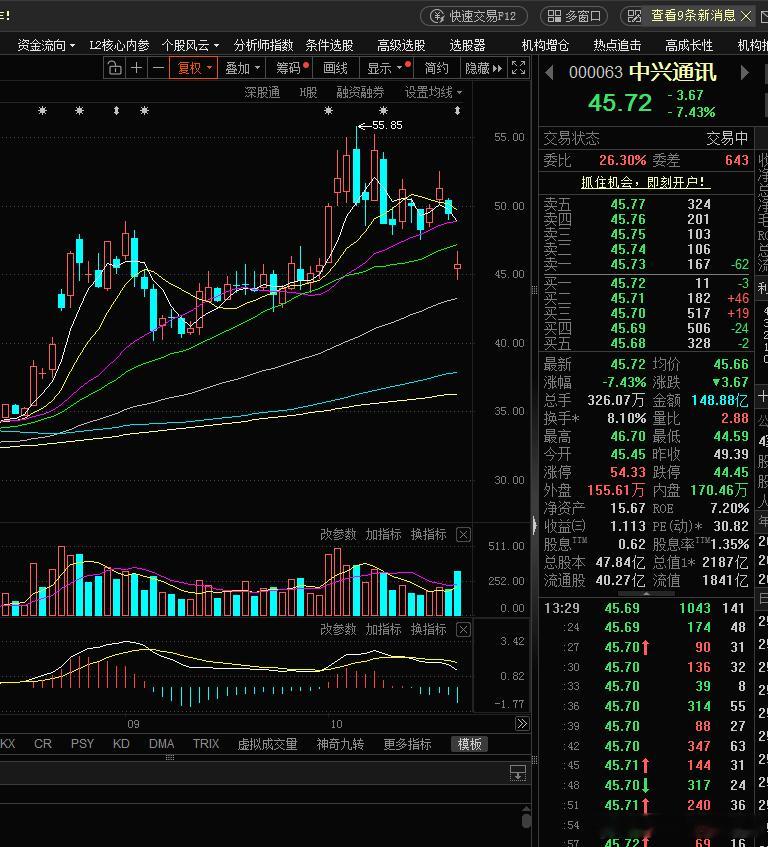The width and height of the screenshot is (768, 847).
Task: Select the 模板 template tab
Action: click(469, 744)
